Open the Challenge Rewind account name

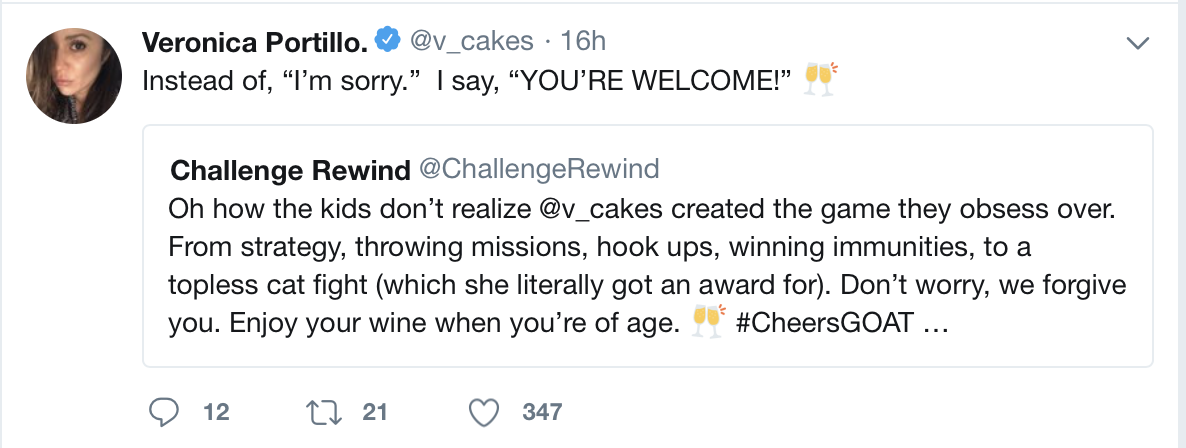coord(290,170)
